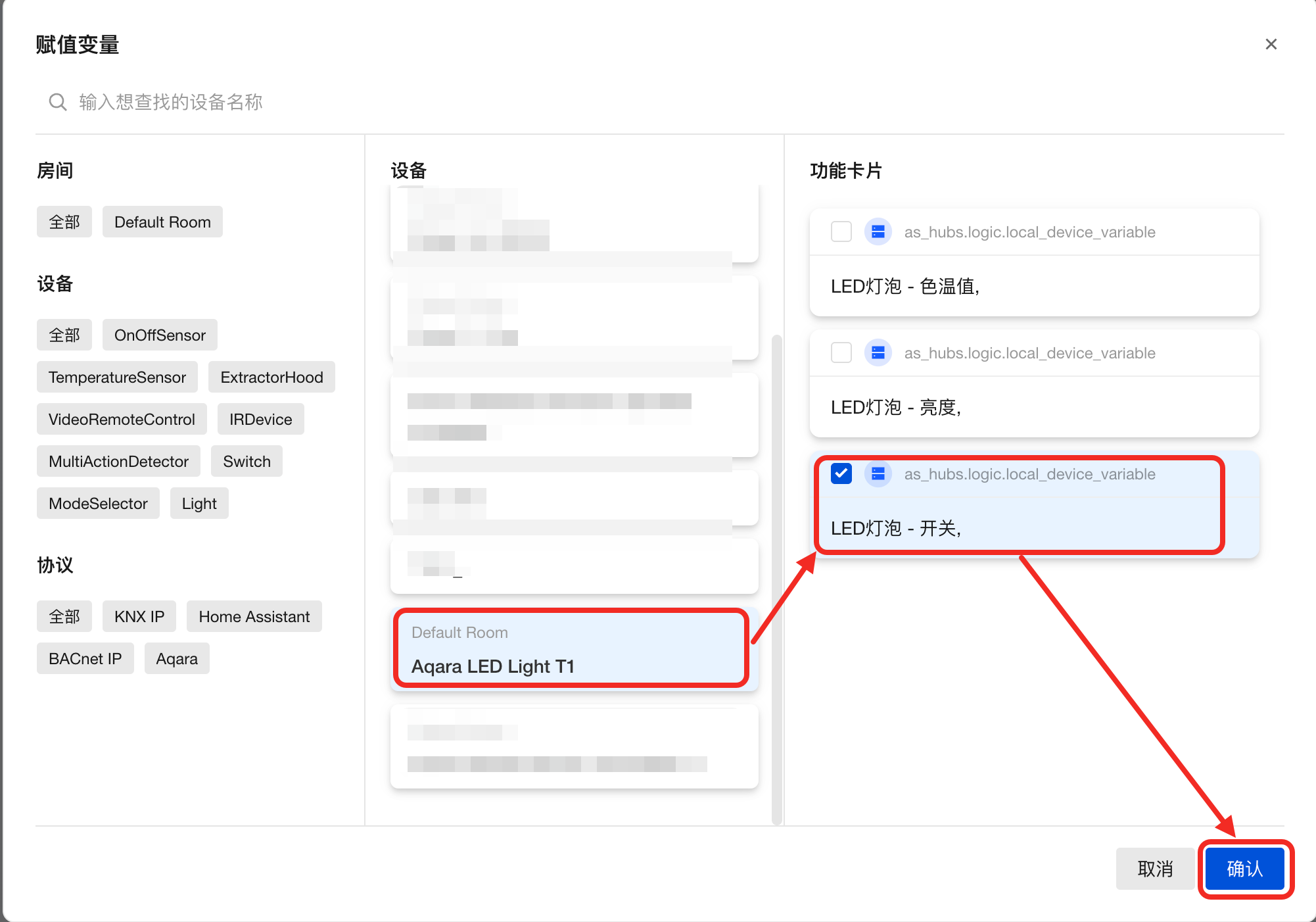
Task: Click device icon on 开关 card
Action: pos(878,474)
